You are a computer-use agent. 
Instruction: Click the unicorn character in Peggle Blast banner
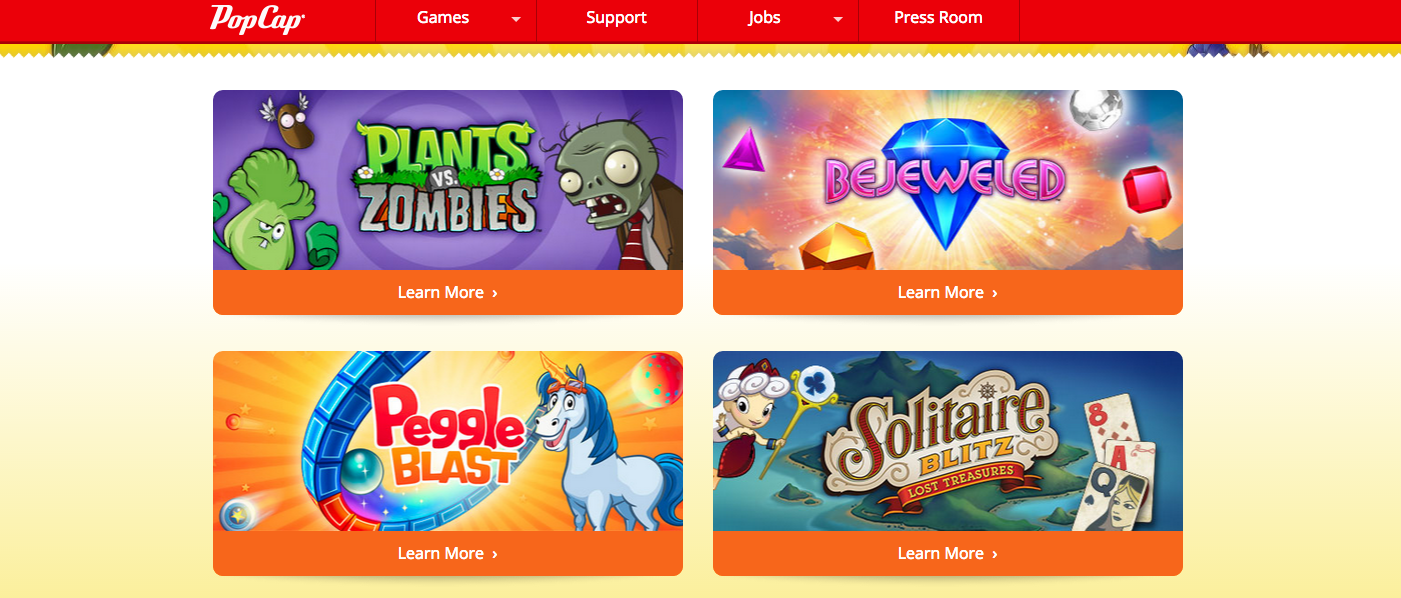pos(603,440)
